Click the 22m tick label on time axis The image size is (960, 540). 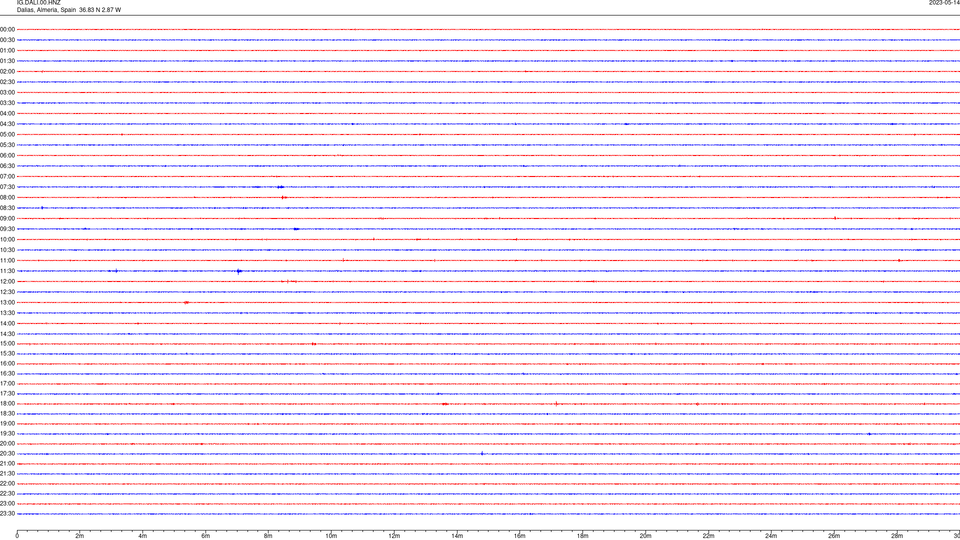click(708, 536)
